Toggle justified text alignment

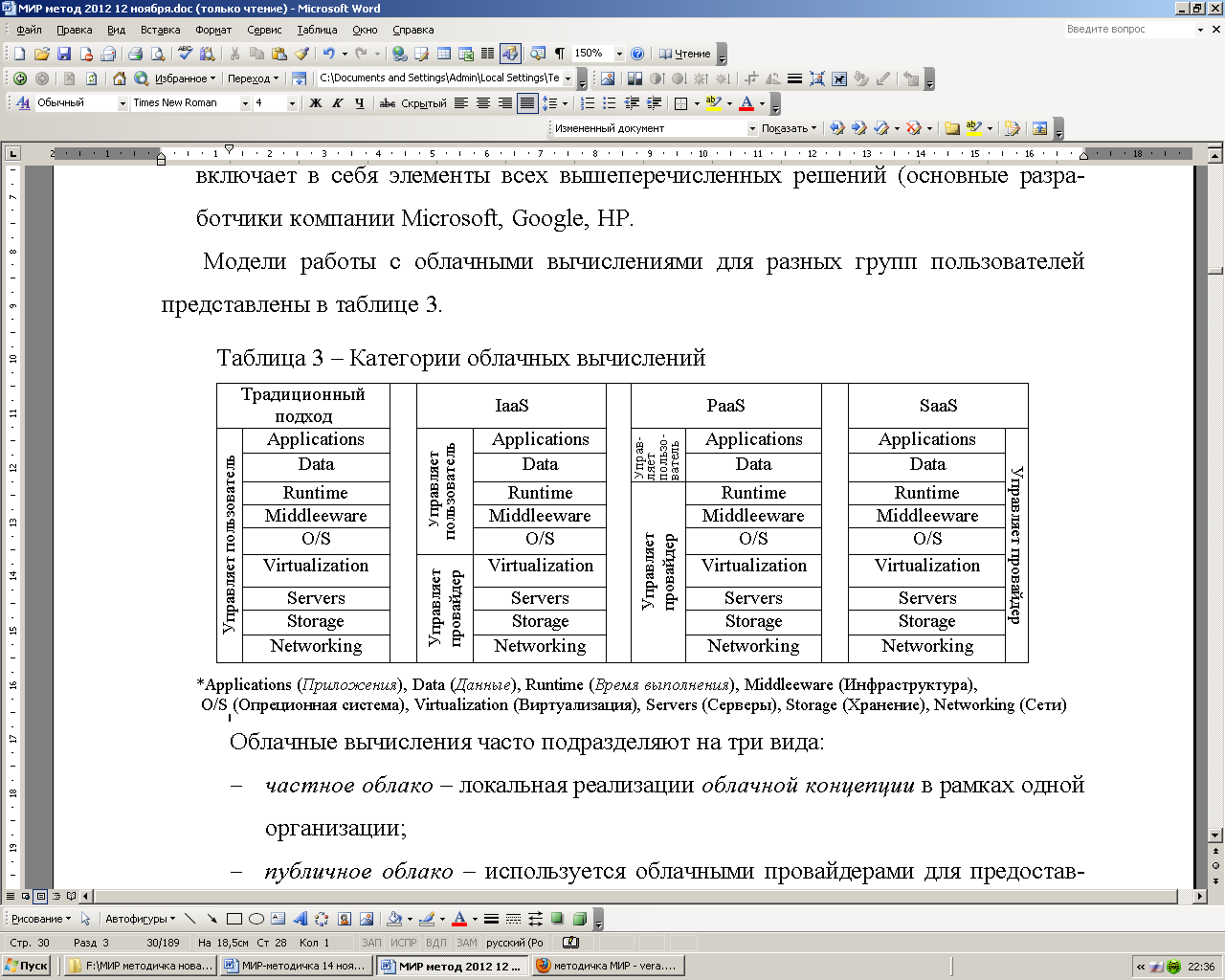[527, 102]
